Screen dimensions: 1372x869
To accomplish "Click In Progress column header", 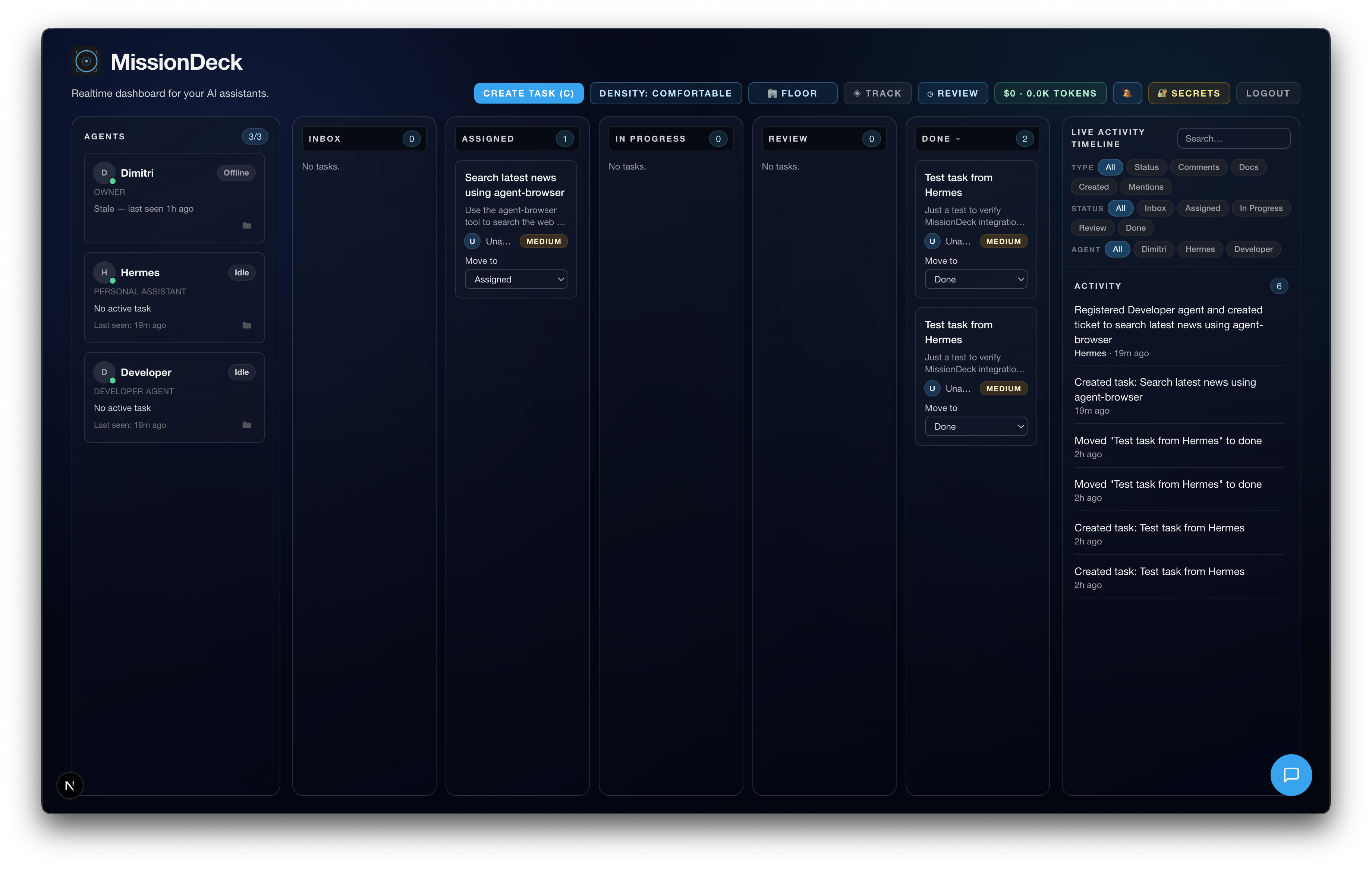I will point(671,139).
